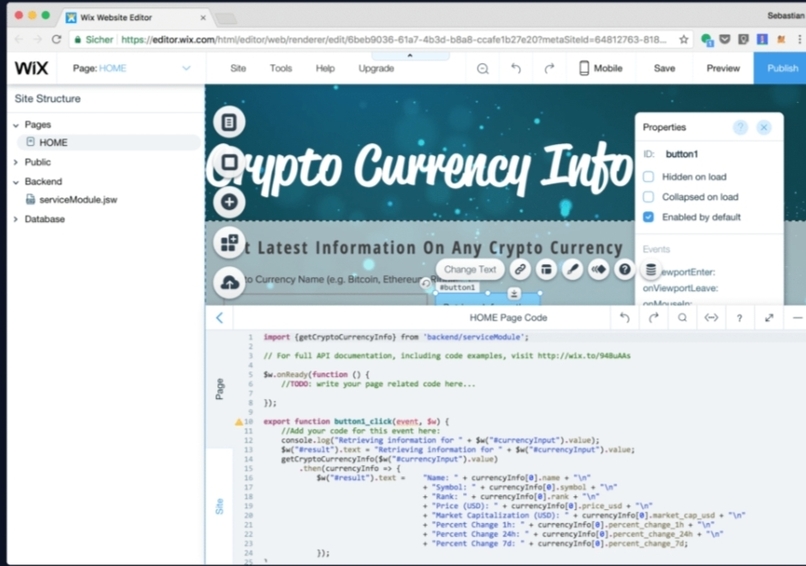Screen dimensions: 806x566
Task: Click the Chrome menu three dots
Action: click(799, 40)
